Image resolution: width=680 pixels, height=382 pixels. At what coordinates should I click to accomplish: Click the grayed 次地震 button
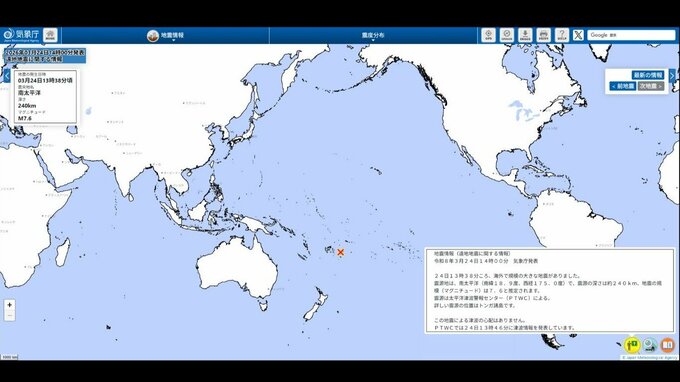click(651, 86)
